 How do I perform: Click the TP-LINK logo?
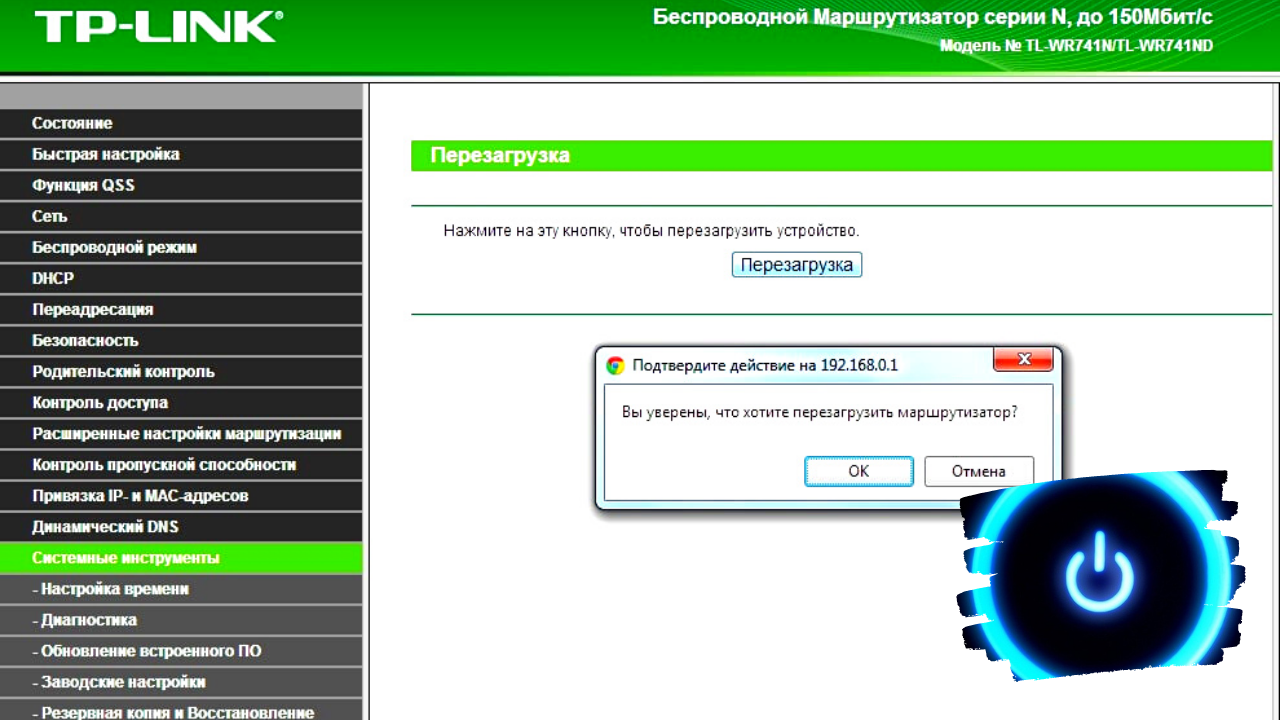(x=158, y=27)
